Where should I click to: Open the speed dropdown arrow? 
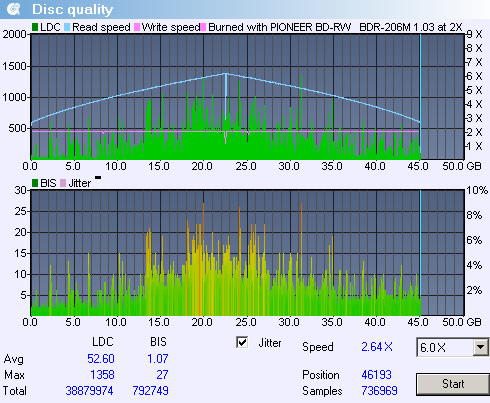pos(480,347)
